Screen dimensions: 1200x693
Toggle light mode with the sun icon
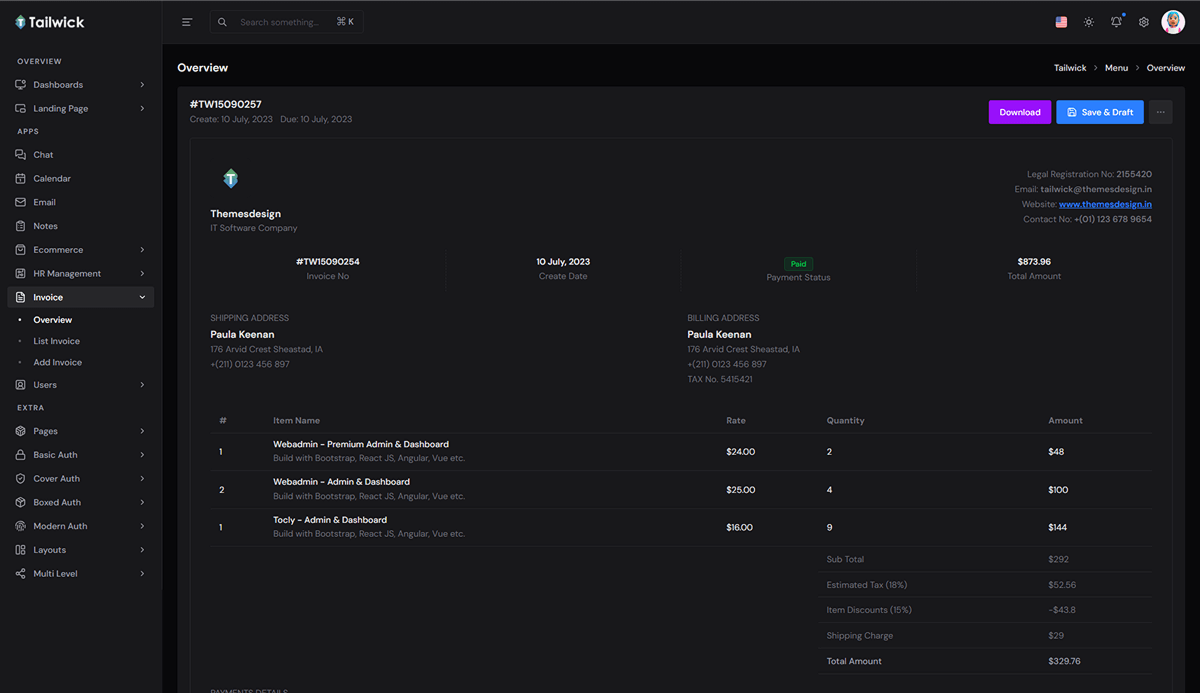pos(1089,22)
